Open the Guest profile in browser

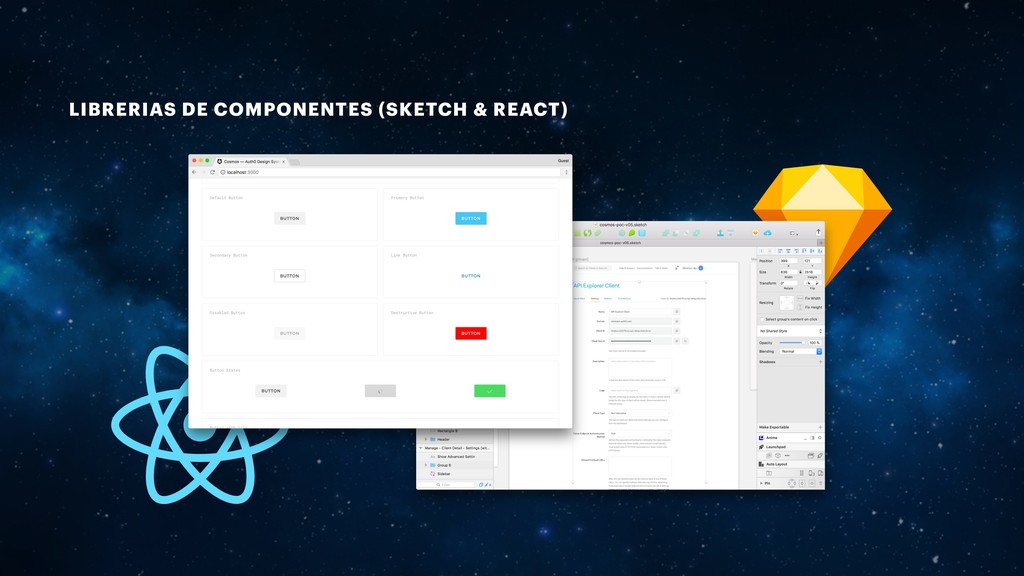(563, 161)
